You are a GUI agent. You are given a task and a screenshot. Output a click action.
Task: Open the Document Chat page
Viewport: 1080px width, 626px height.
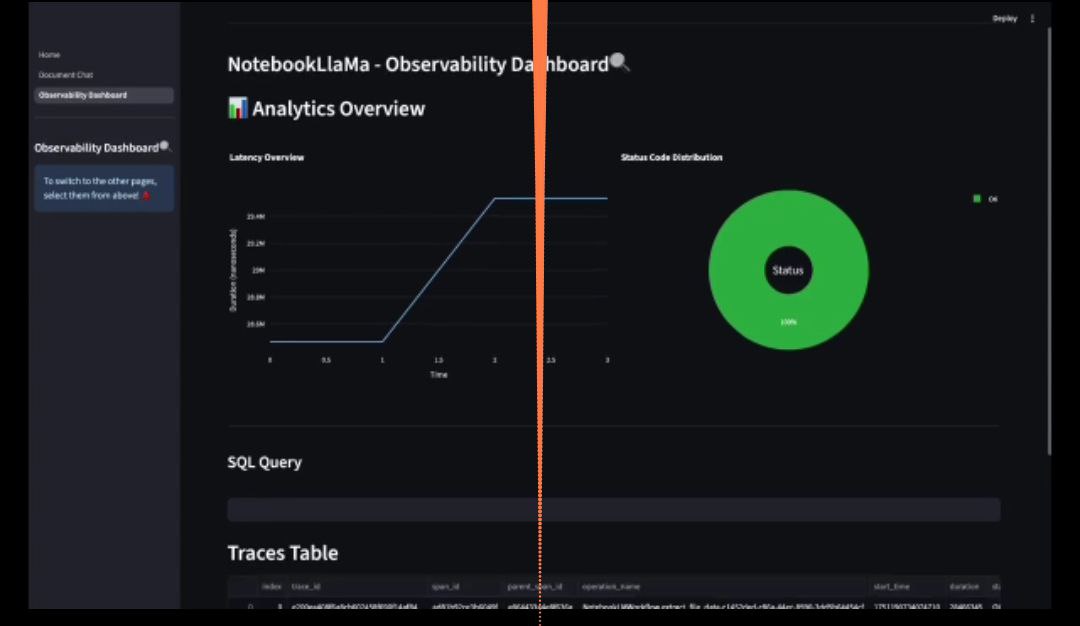pos(66,75)
